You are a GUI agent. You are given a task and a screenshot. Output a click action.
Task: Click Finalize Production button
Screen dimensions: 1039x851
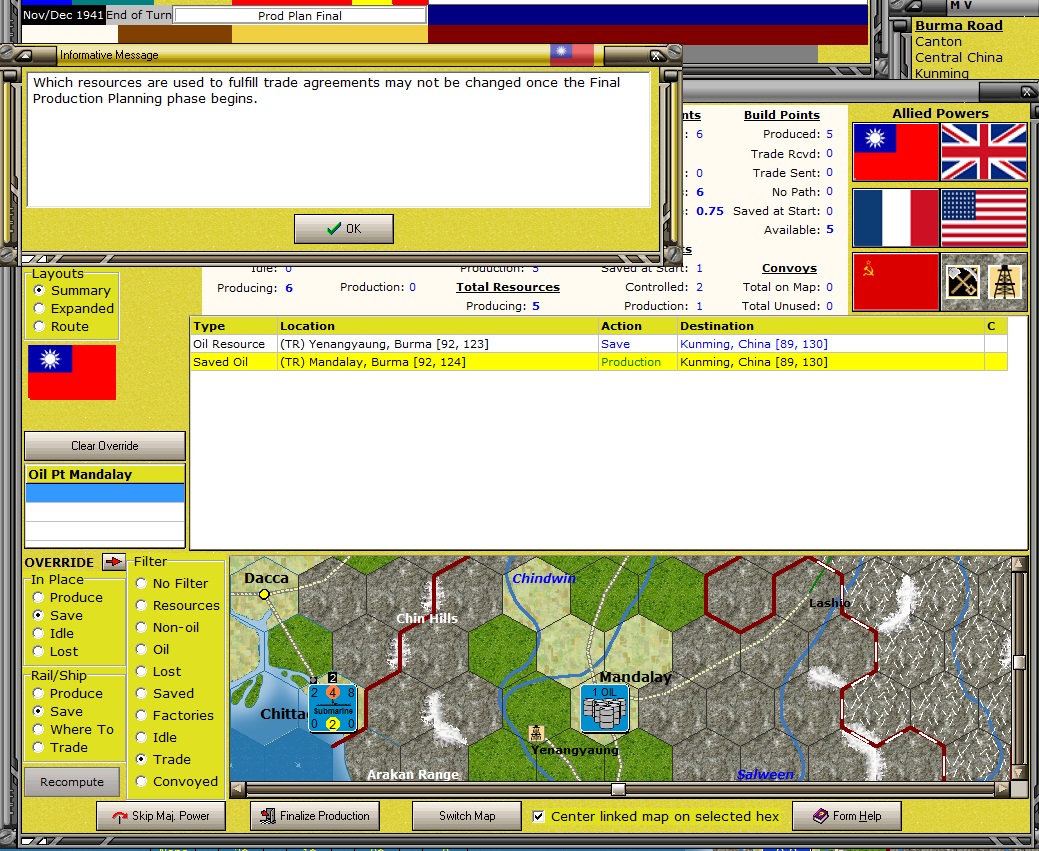point(315,816)
